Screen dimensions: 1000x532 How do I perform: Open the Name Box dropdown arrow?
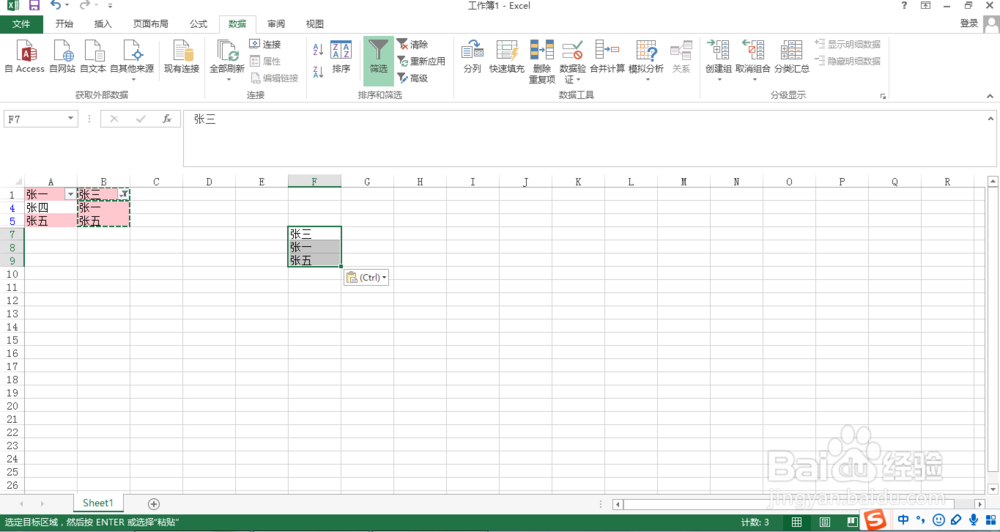tap(70, 119)
